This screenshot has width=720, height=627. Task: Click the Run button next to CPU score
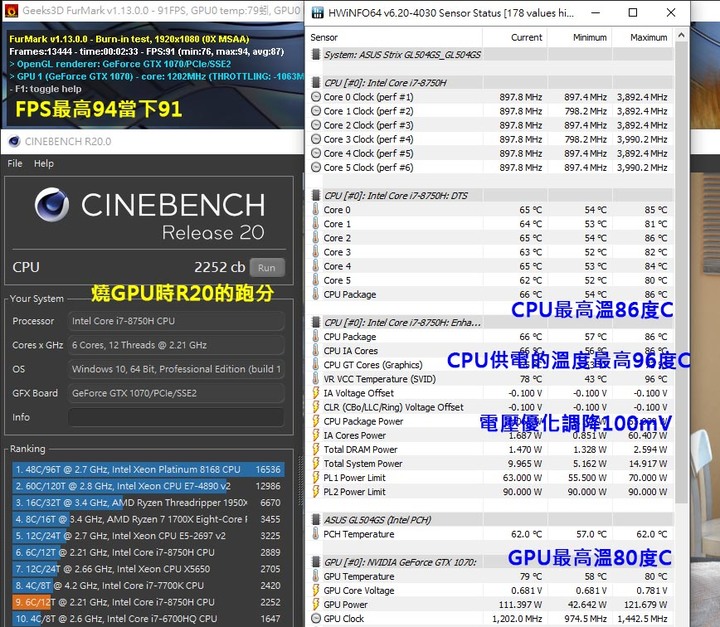tap(267, 267)
